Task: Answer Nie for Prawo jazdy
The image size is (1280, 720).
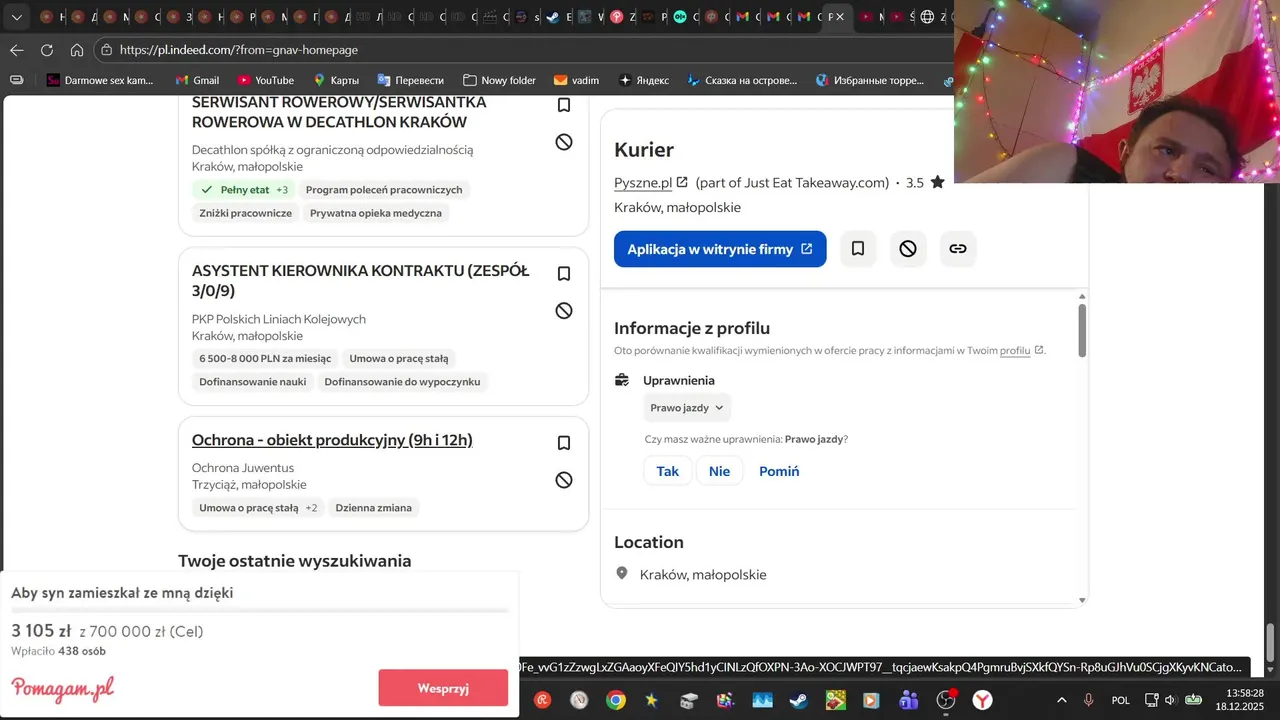Action: click(x=719, y=471)
